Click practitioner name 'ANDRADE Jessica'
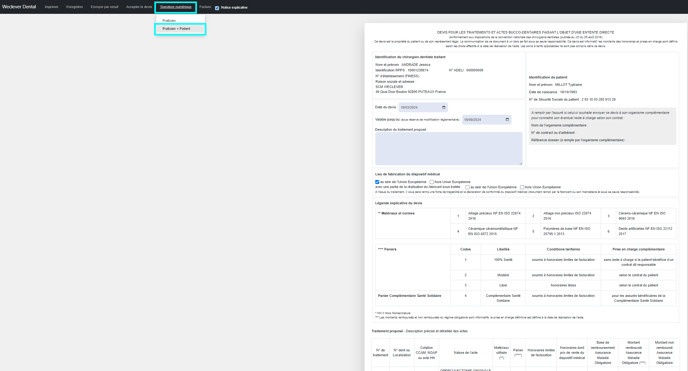Screen dimensions: 688x371 point(416,65)
